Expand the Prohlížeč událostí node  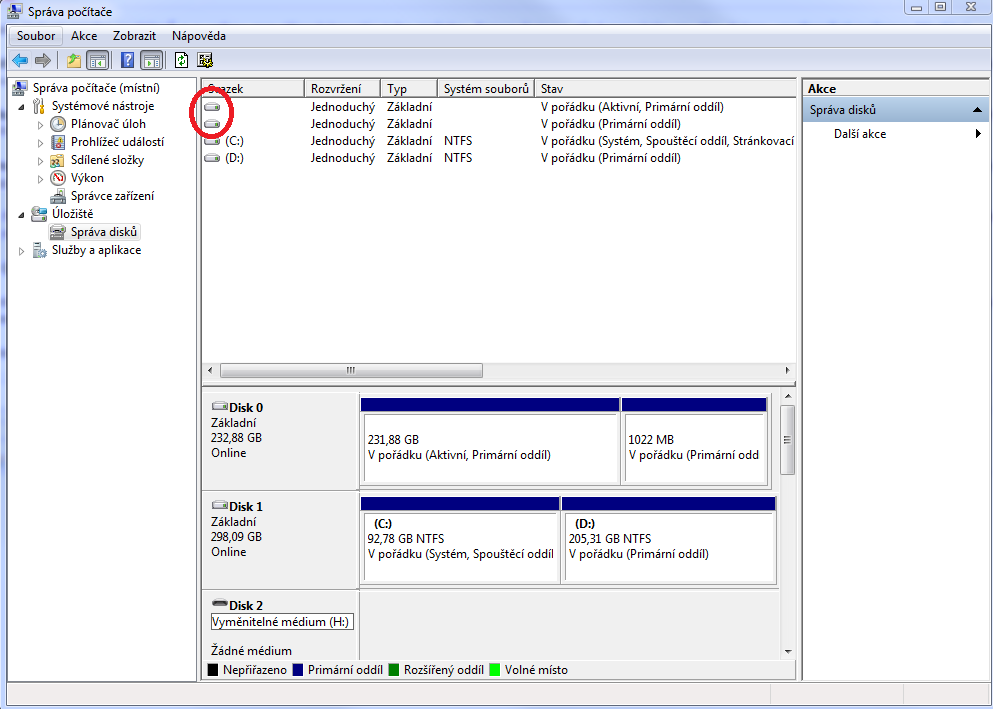(x=40, y=143)
